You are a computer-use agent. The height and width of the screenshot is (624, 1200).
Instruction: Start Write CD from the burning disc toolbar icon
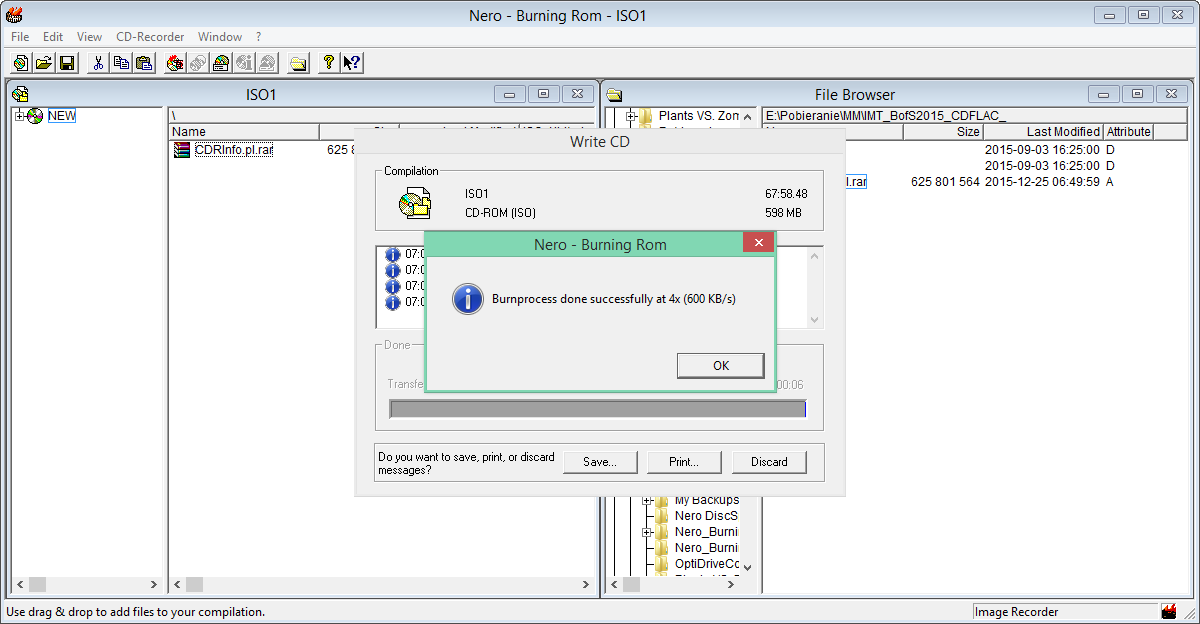175,63
